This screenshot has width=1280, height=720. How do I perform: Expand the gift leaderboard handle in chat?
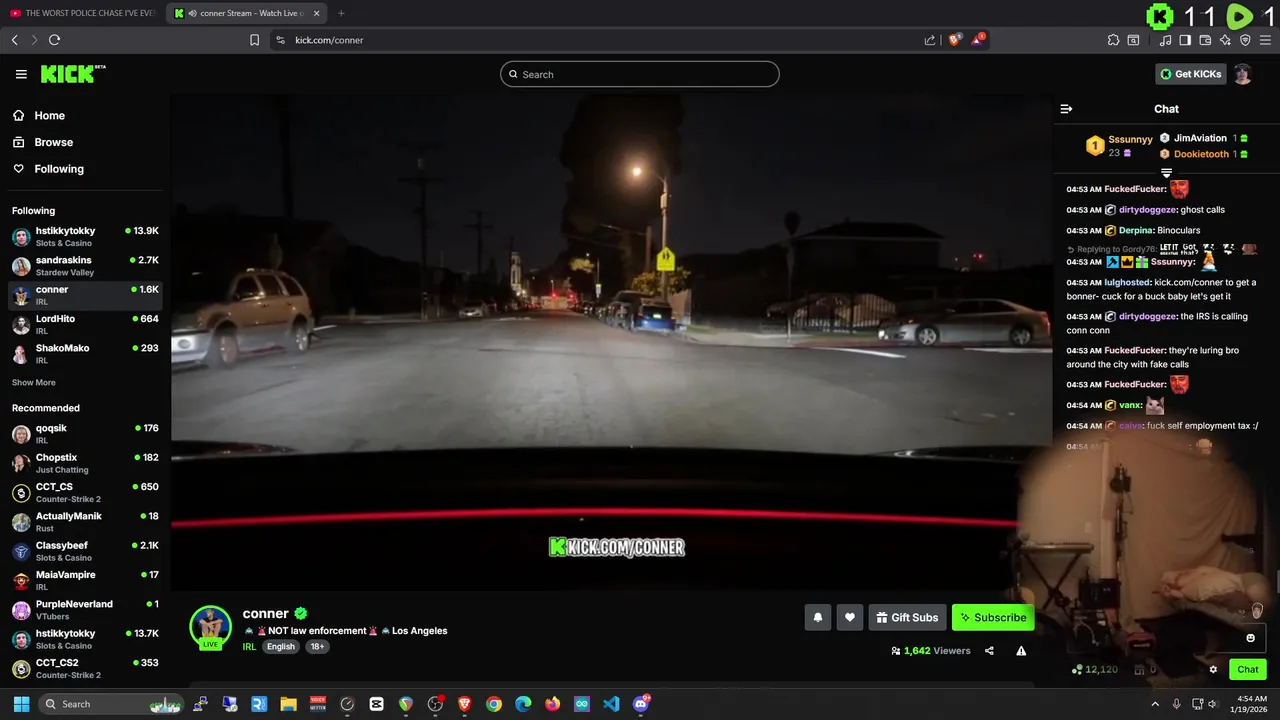(x=1166, y=173)
